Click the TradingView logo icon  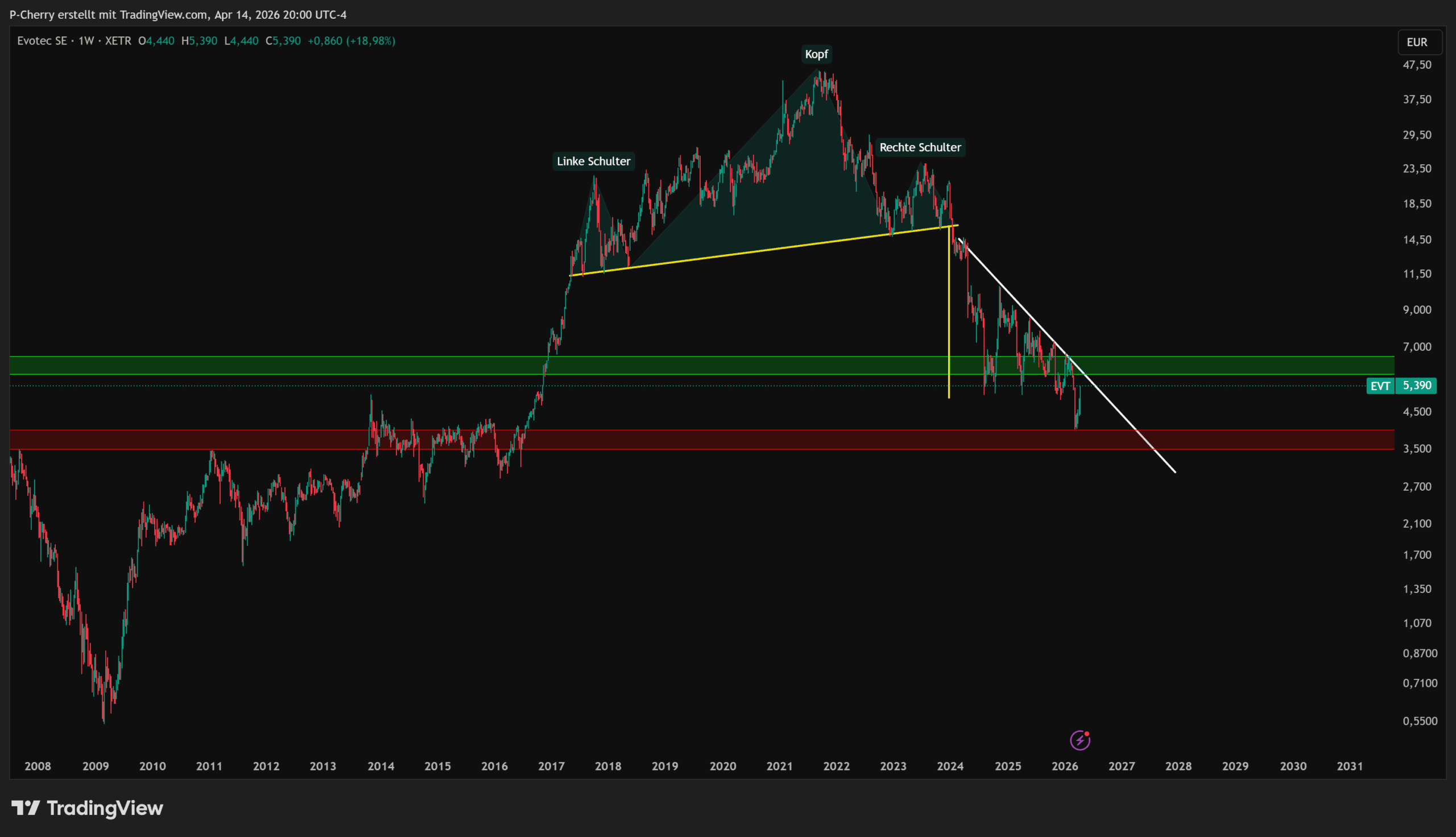pyautogui.click(x=25, y=808)
